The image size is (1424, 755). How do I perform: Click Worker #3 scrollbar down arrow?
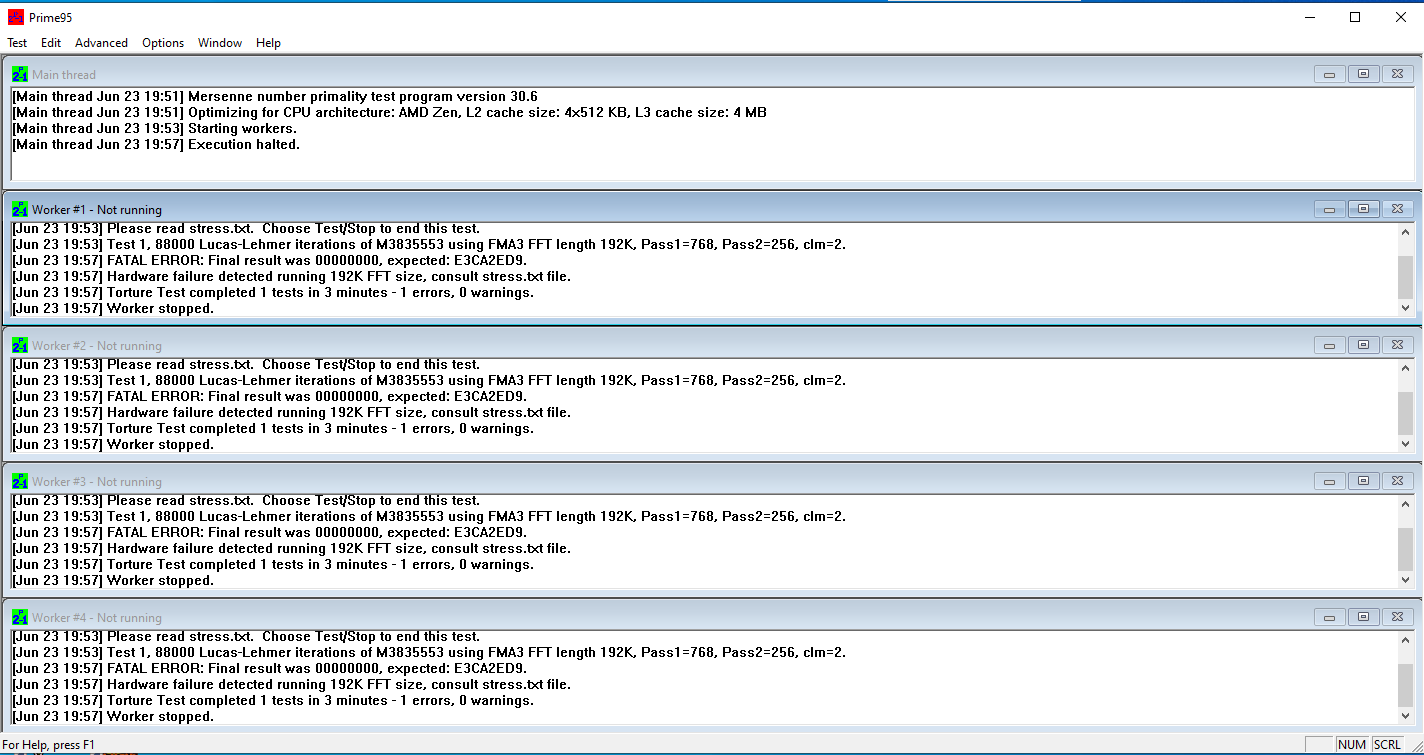coord(1406,580)
